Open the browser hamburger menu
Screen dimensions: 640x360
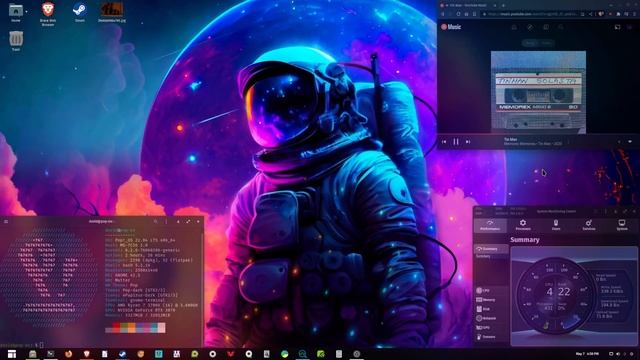[634, 14]
